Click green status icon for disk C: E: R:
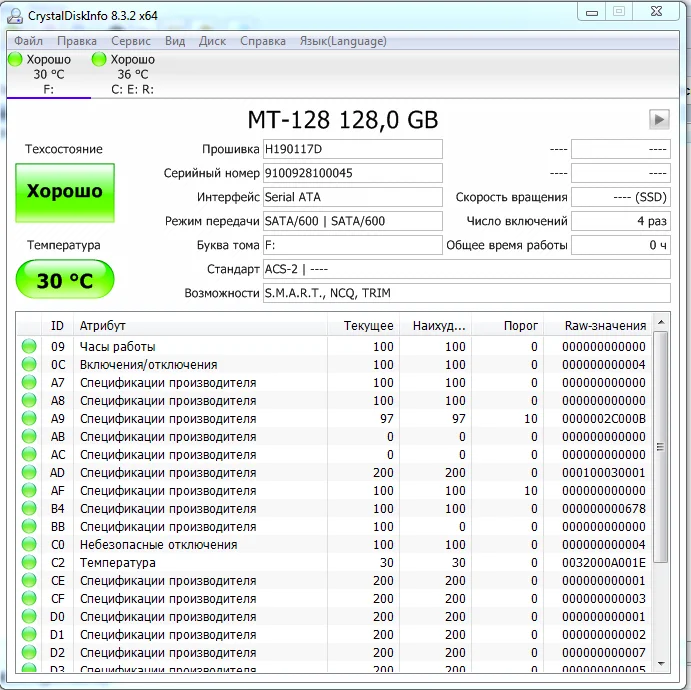 pyautogui.click(x=99, y=59)
